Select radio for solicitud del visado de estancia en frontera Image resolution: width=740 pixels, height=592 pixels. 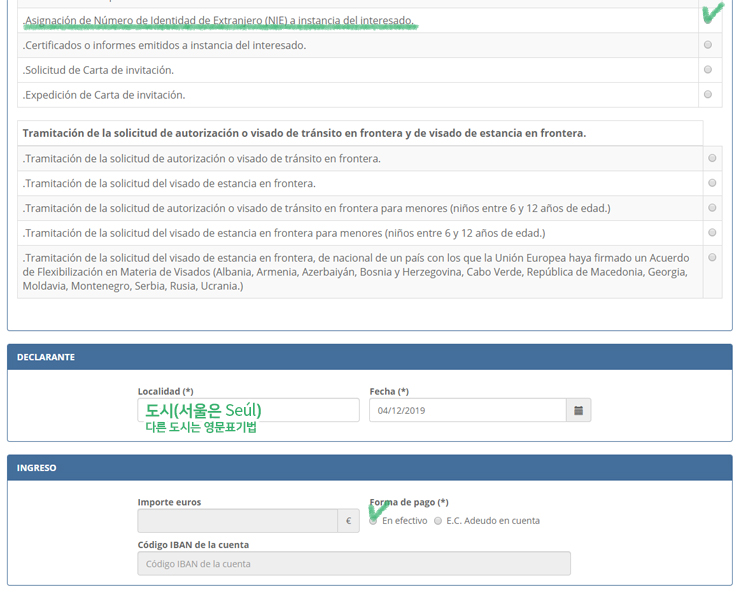(712, 183)
